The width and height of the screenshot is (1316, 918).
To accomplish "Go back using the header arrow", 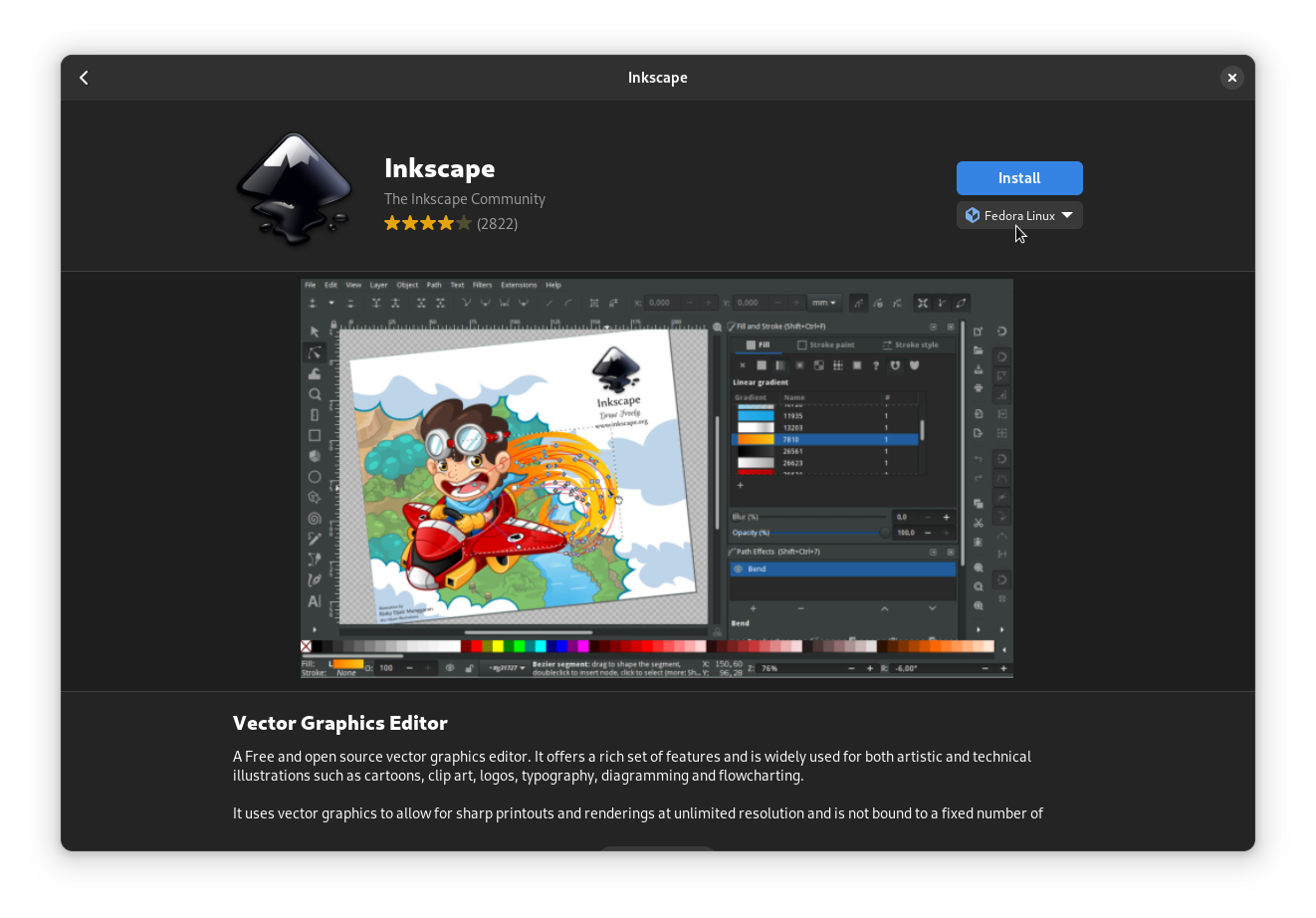I will tap(85, 78).
